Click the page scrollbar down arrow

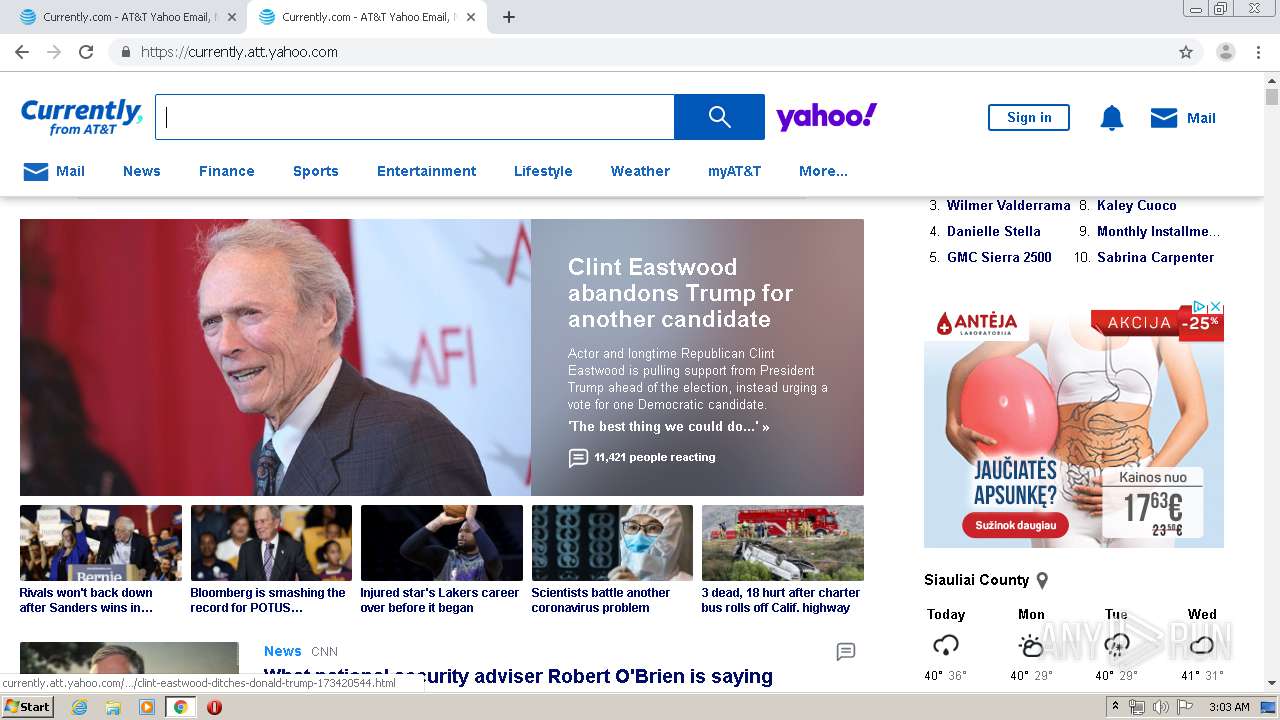point(1272,683)
